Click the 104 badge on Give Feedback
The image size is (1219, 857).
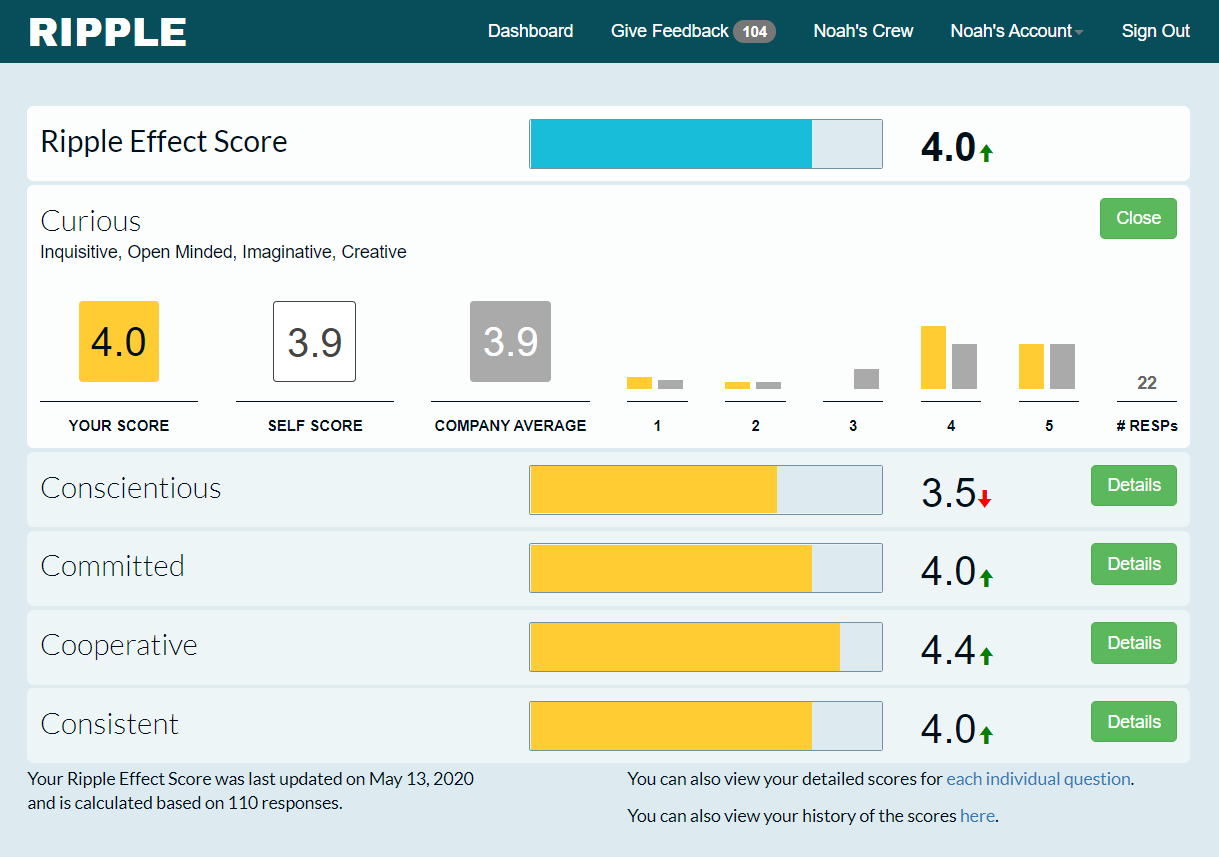(754, 32)
